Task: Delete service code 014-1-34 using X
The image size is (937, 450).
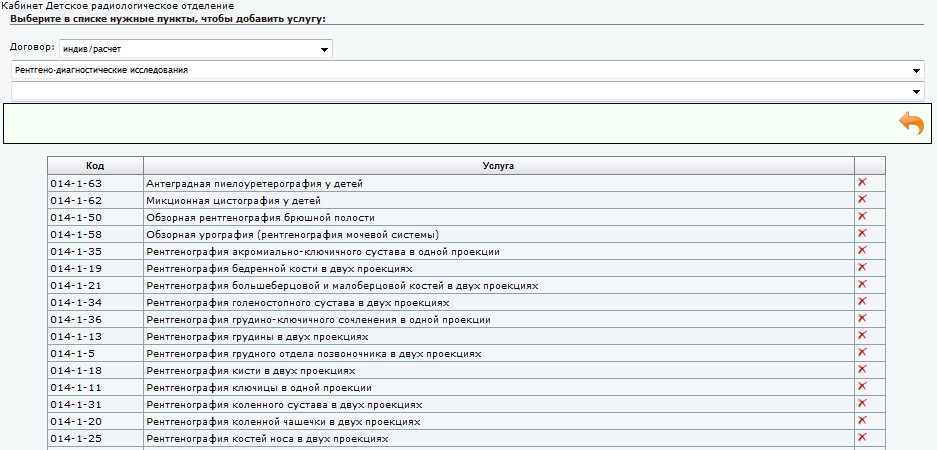Action: point(862,302)
